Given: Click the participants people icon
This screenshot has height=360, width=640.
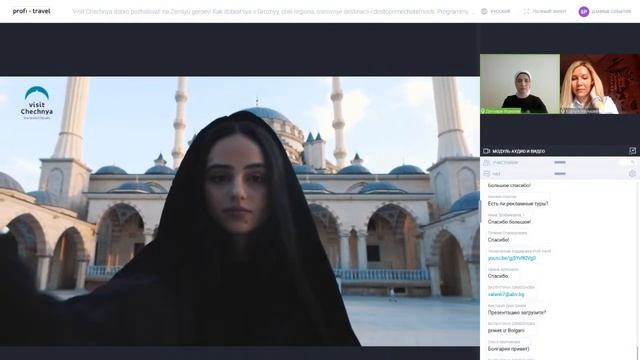Looking at the screenshot, I should [x=486, y=162].
